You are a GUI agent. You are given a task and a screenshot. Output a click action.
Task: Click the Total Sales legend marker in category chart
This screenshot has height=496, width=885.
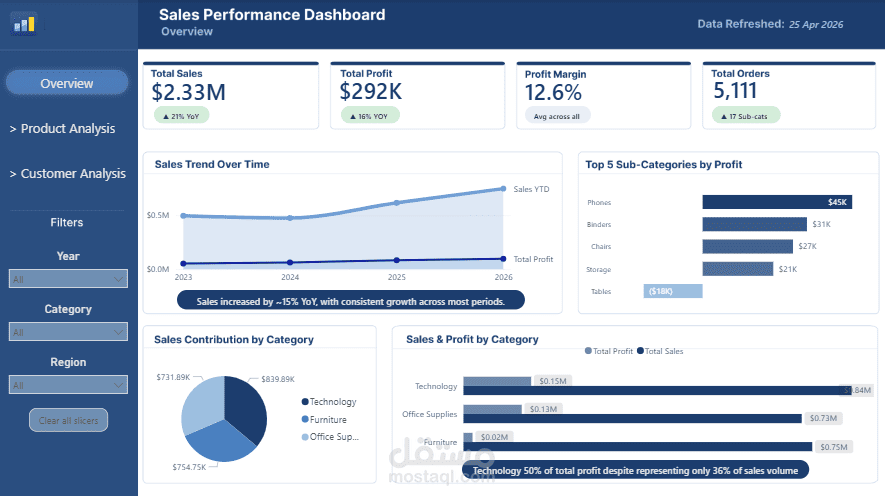640,350
